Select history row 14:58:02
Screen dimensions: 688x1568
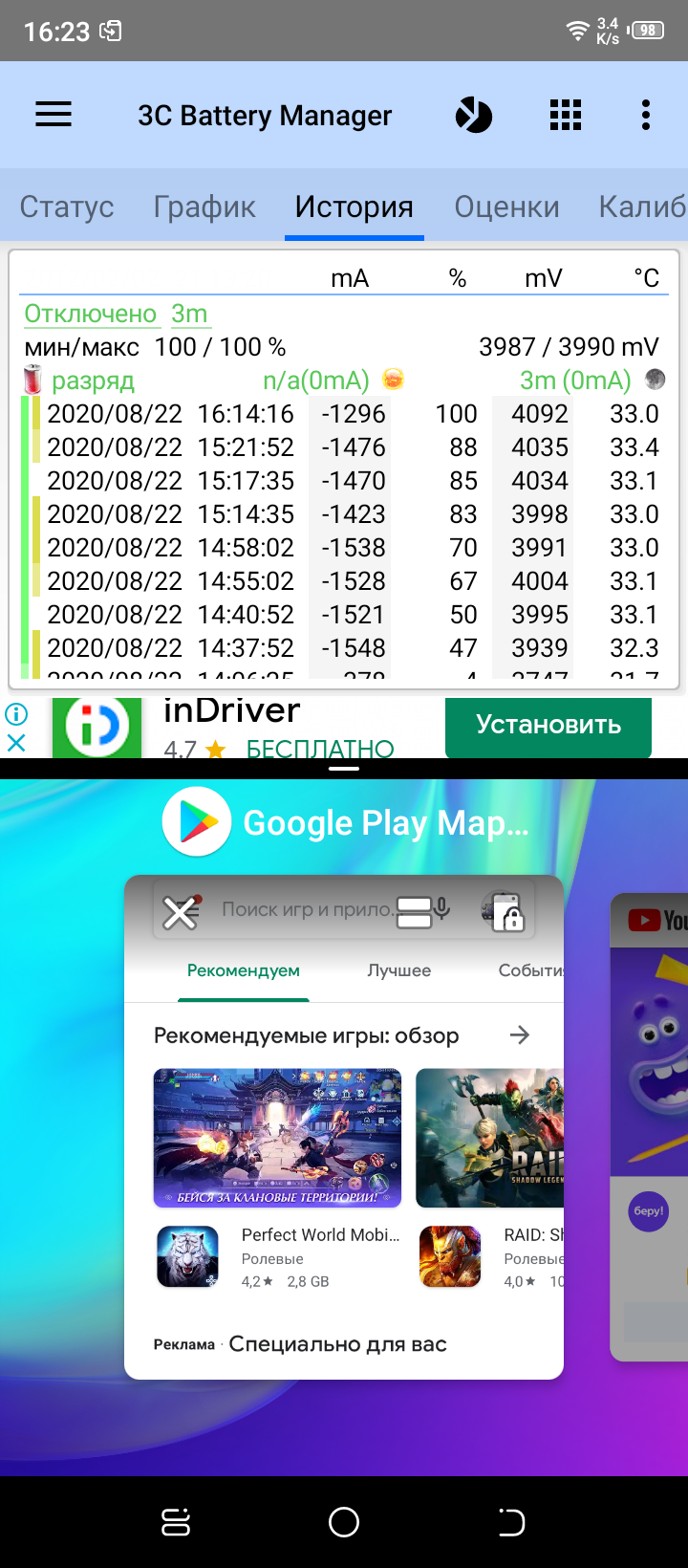tap(344, 548)
